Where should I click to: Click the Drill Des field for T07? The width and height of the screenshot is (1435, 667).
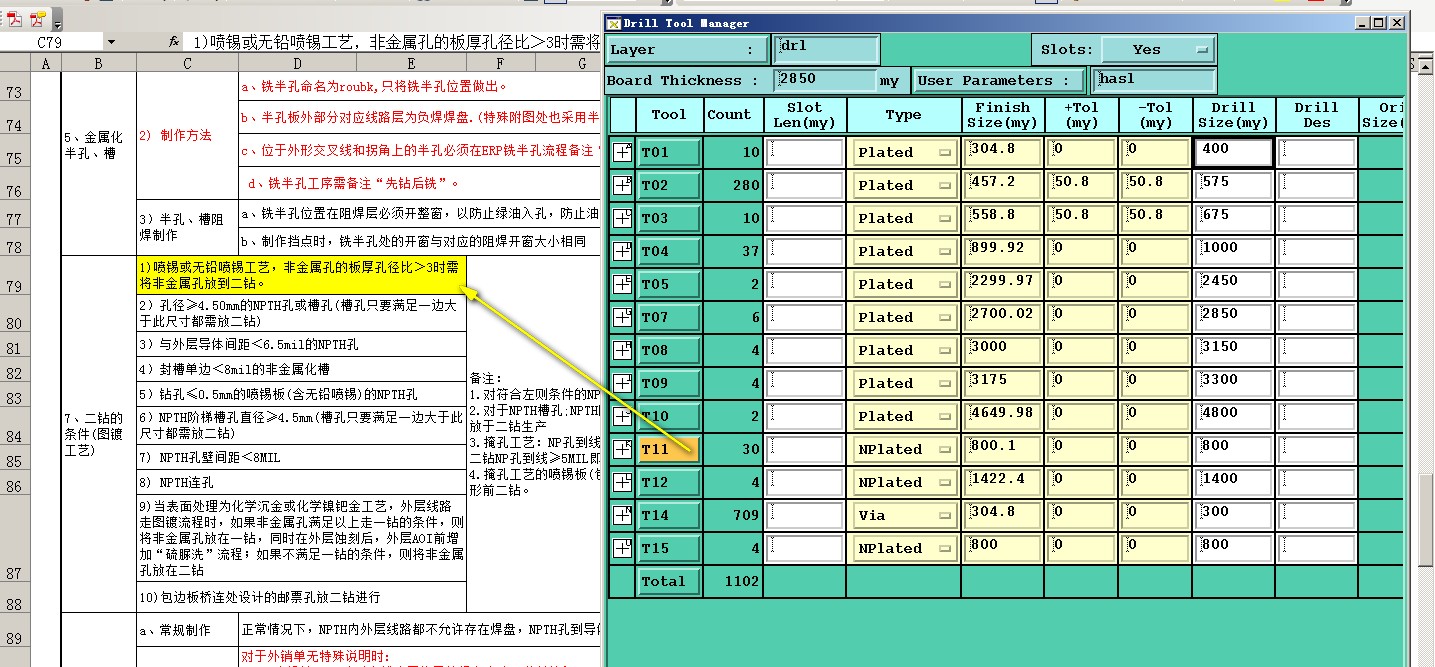coord(1316,318)
